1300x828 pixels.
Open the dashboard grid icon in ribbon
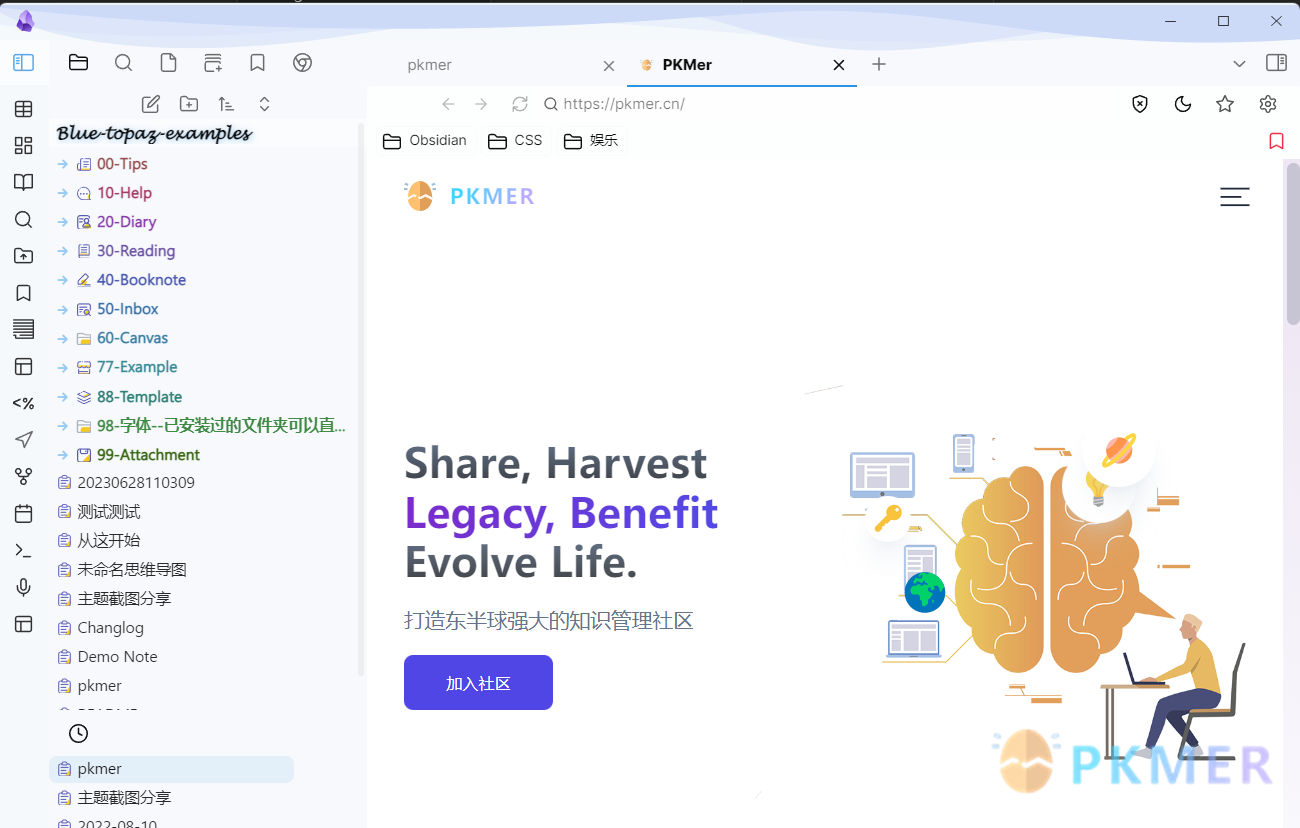[23, 146]
